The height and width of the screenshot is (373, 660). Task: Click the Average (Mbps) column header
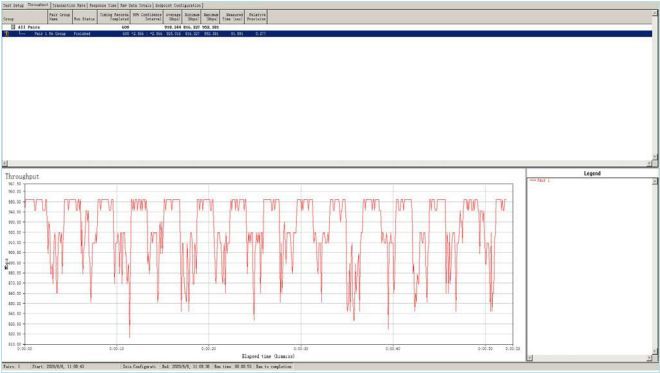pos(173,17)
